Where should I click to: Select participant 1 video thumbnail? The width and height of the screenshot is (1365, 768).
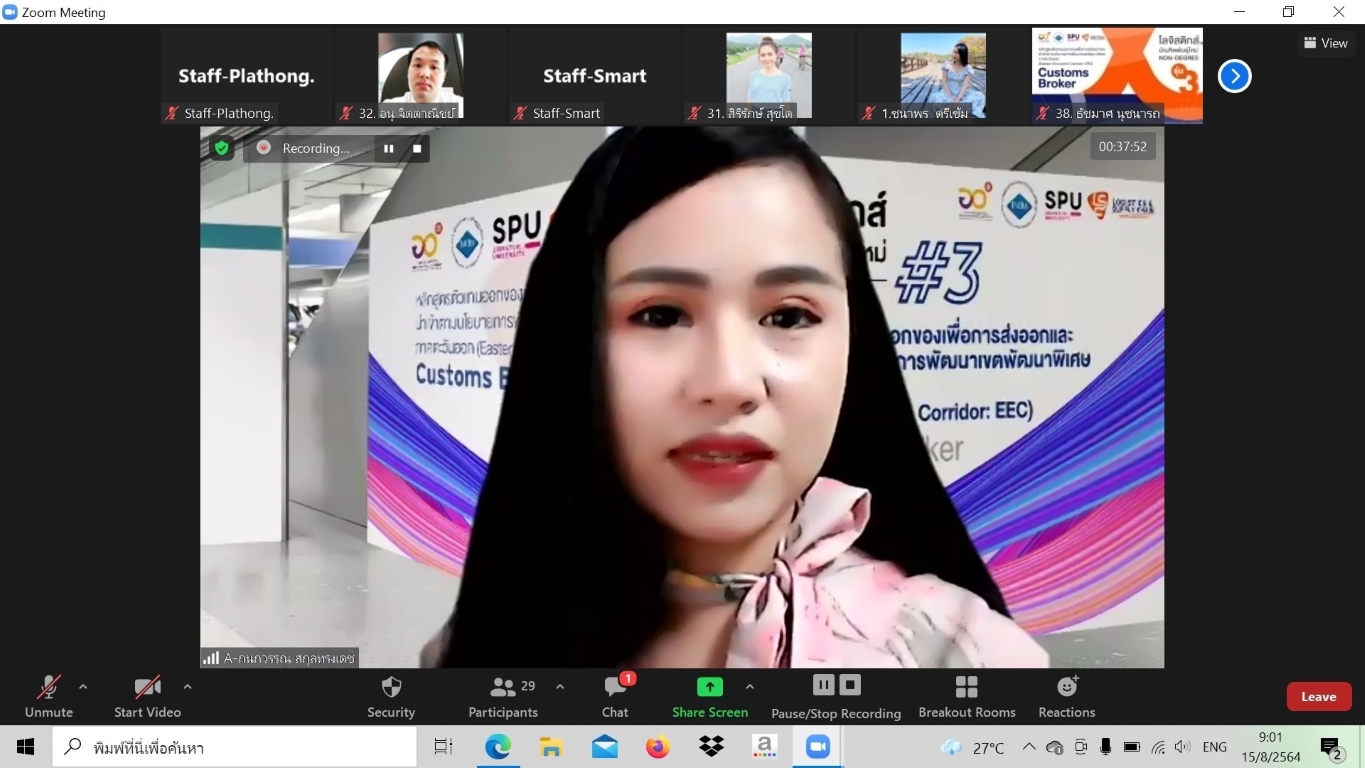[x=943, y=76]
